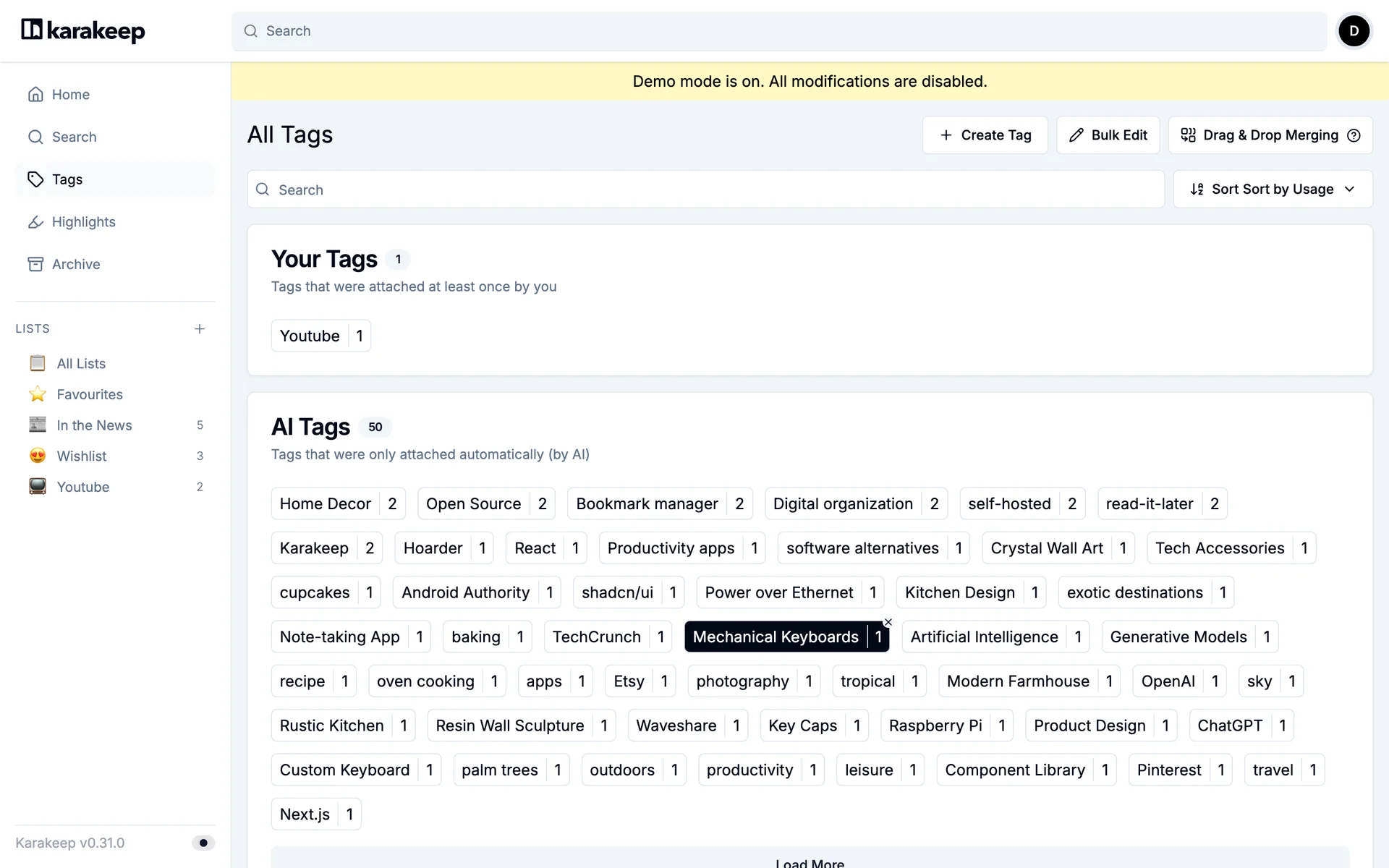Open the Generative Models tag
The height and width of the screenshot is (868, 1389).
[x=1190, y=637]
